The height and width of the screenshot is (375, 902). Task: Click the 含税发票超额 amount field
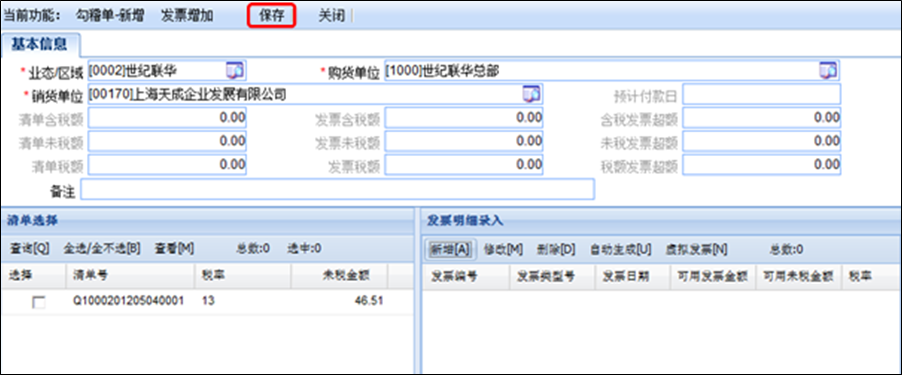[762, 118]
